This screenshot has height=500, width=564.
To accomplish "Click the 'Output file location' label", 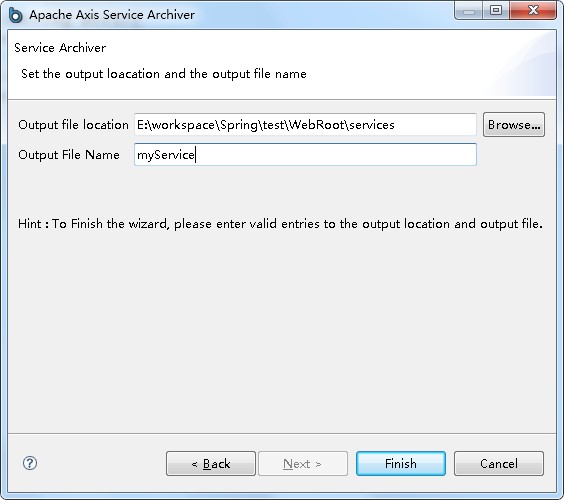I will [73, 125].
